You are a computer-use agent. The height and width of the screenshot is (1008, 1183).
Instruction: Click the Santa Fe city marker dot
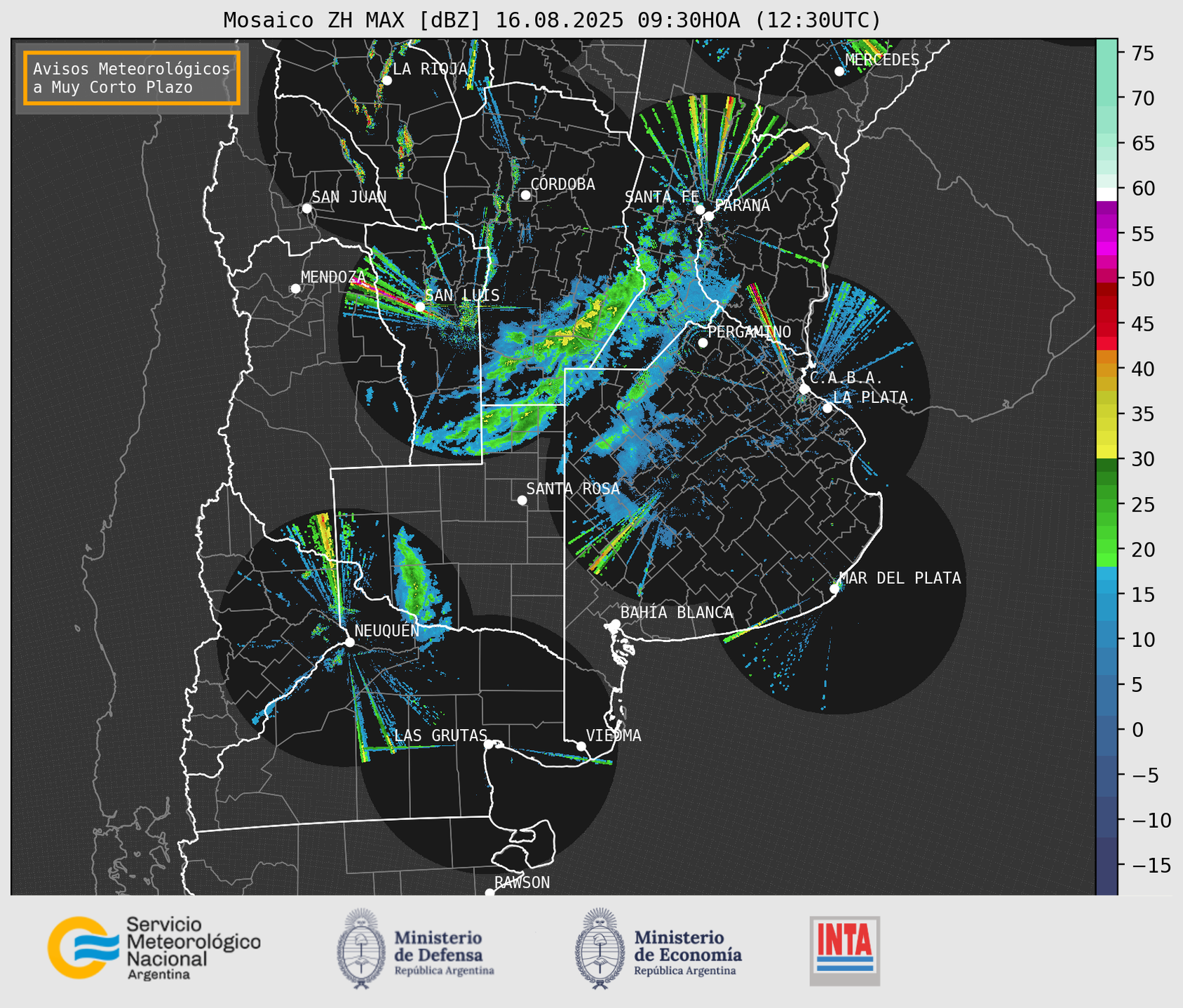click(x=700, y=210)
